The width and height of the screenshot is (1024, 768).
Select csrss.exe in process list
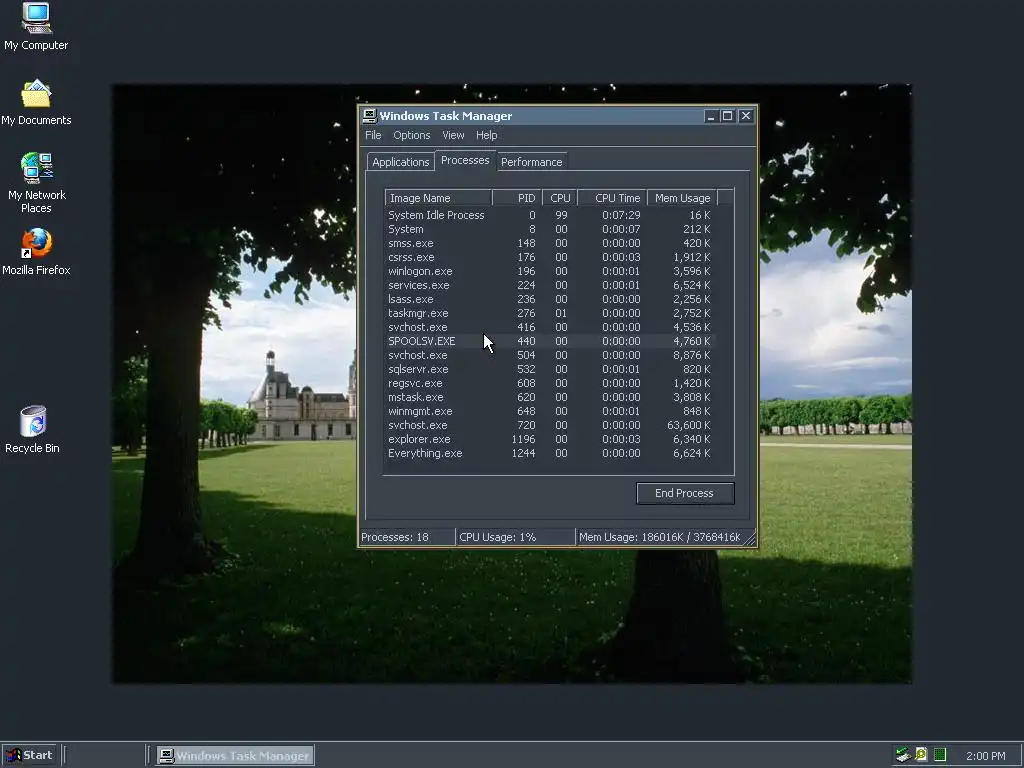549,257
